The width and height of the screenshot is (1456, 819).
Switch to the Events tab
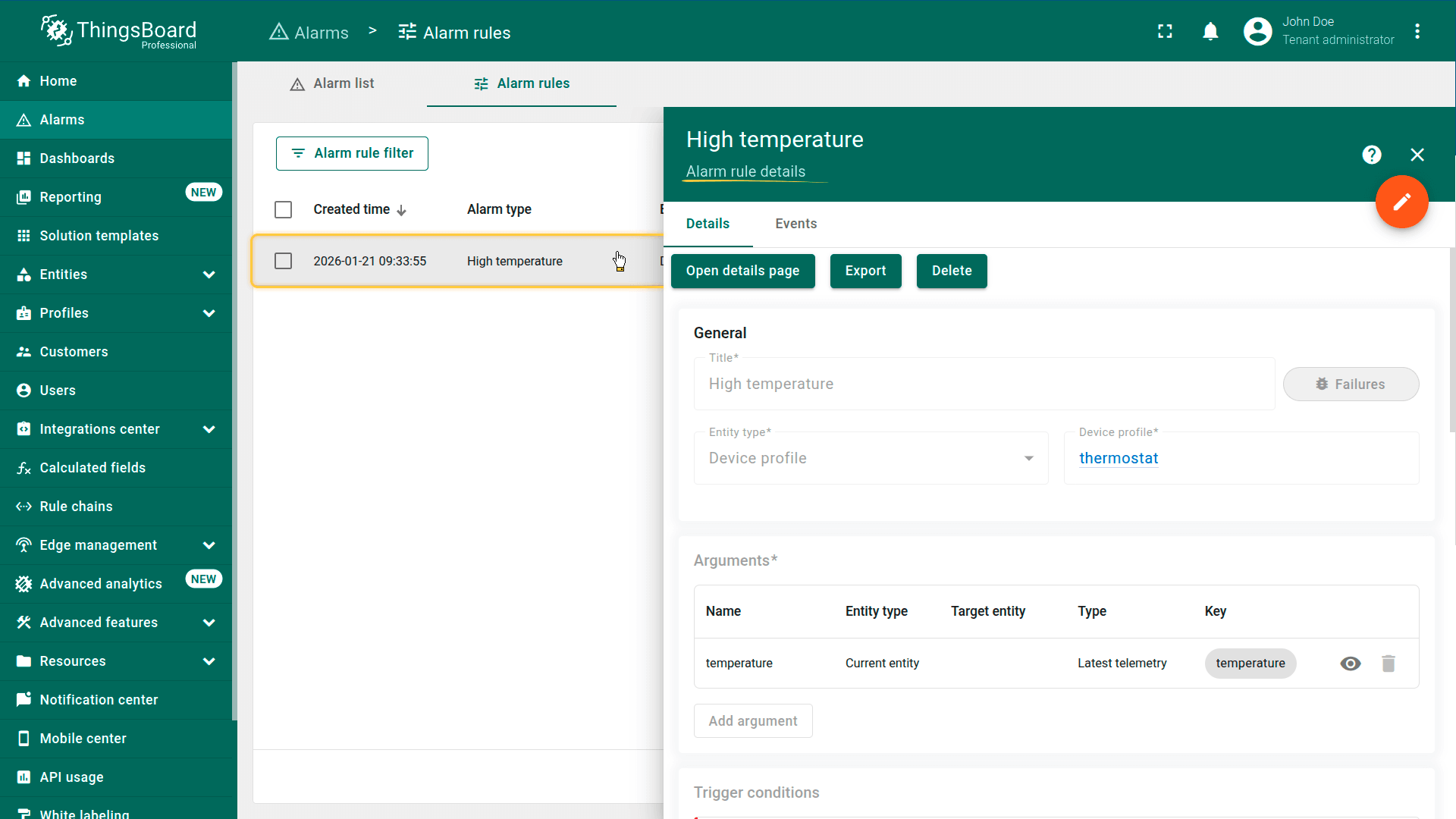[x=795, y=224]
